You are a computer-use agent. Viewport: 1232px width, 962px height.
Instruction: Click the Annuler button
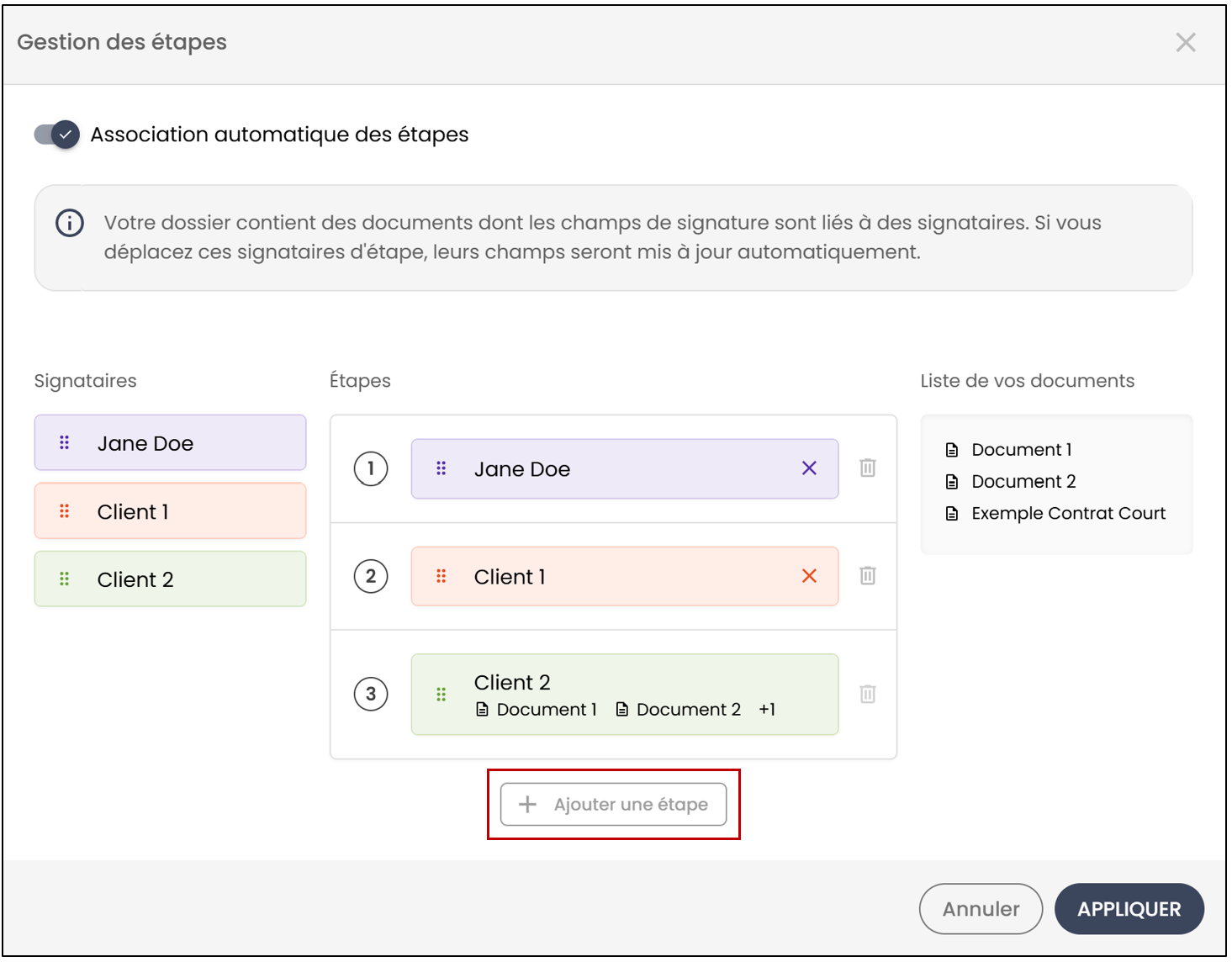[981, 909]
